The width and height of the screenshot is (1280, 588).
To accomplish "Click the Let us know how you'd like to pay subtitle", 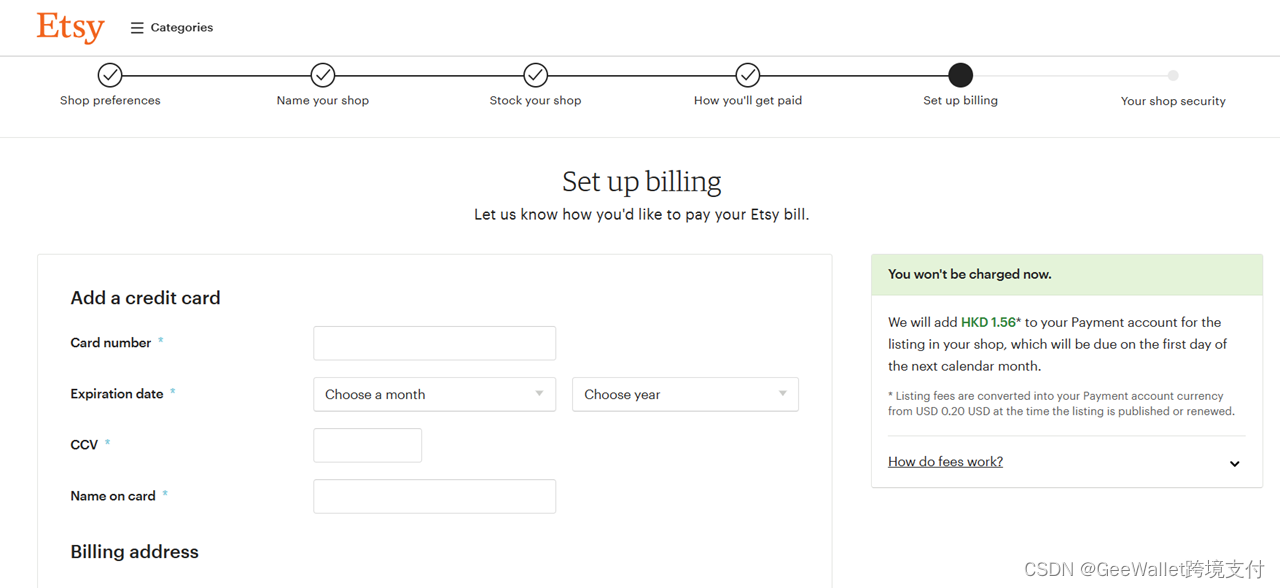I will tap(642, 215).
